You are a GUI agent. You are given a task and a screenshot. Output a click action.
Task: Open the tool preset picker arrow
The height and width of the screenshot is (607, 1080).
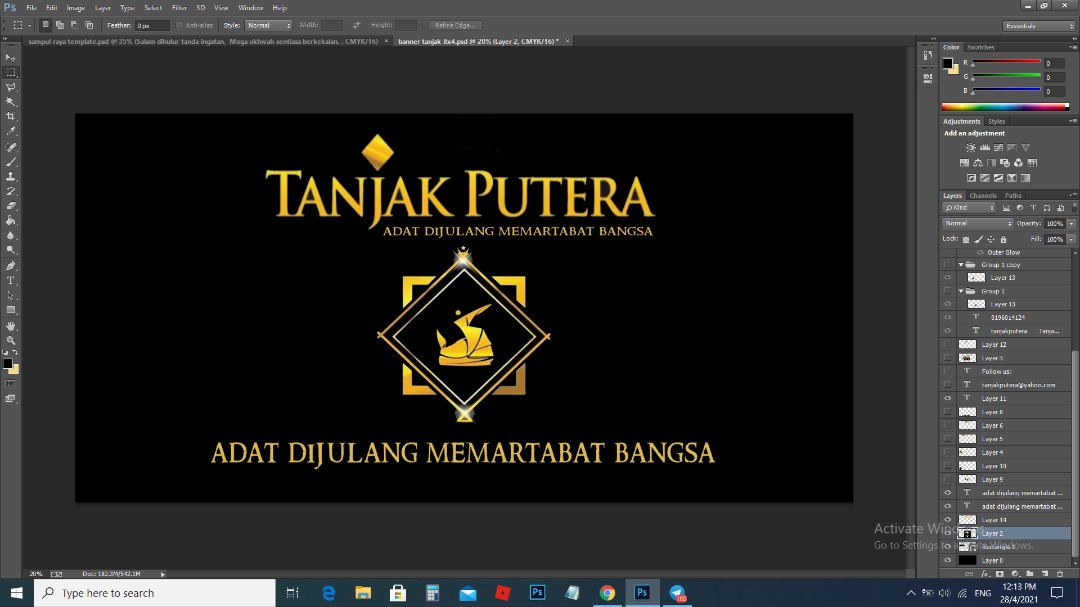tap(30, 25)
